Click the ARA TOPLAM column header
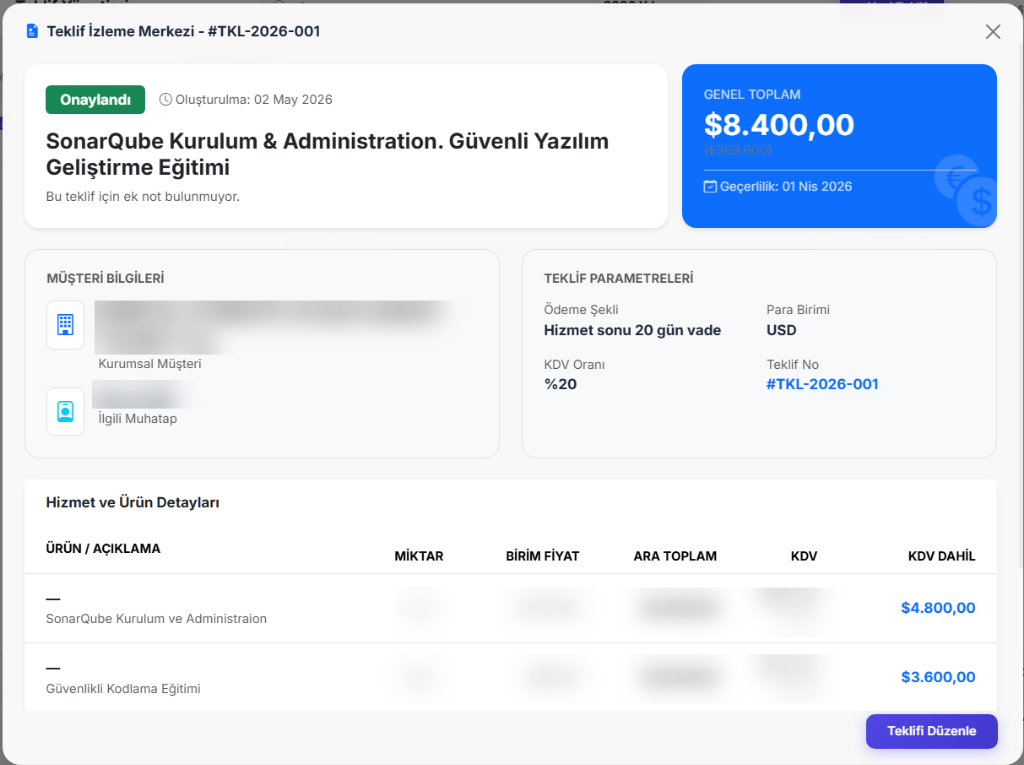The width and height of the screenshot is (1024, 765). [x=675, y=556]
